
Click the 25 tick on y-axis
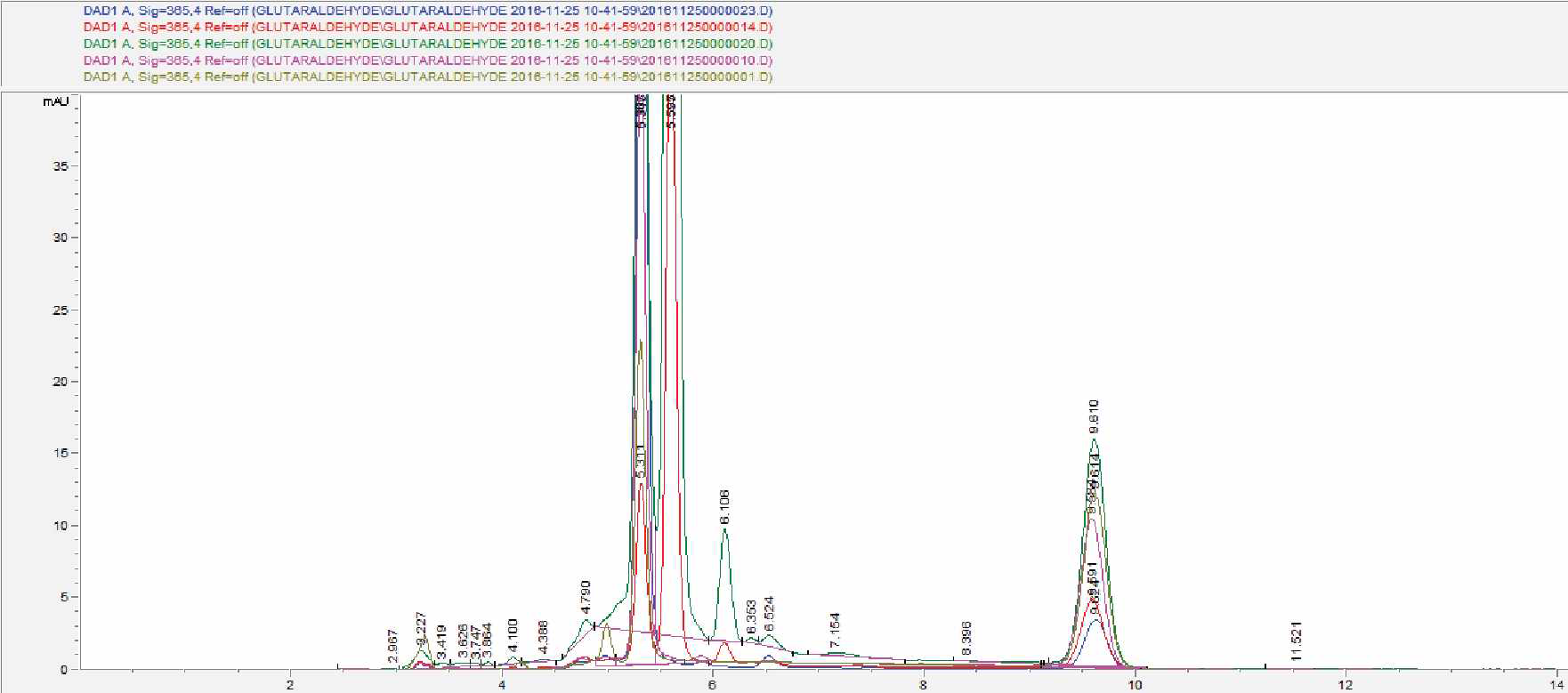coord(61,310)
